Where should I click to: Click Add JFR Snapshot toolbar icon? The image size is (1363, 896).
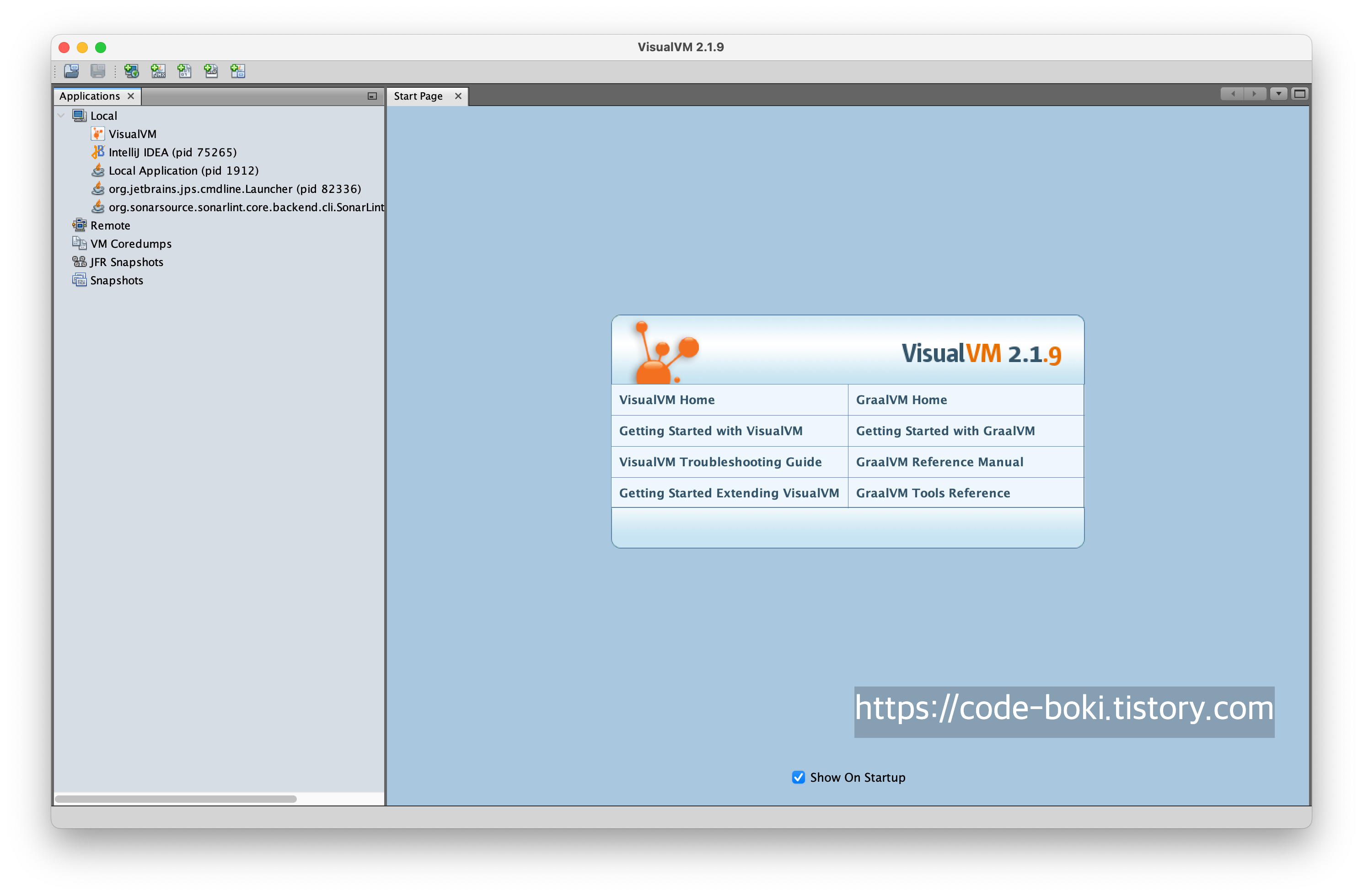click(x=211, y=71)
